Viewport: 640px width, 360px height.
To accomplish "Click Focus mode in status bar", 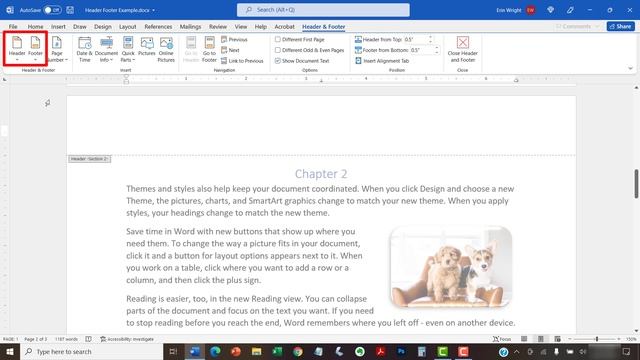I will [x=502, y=339].
